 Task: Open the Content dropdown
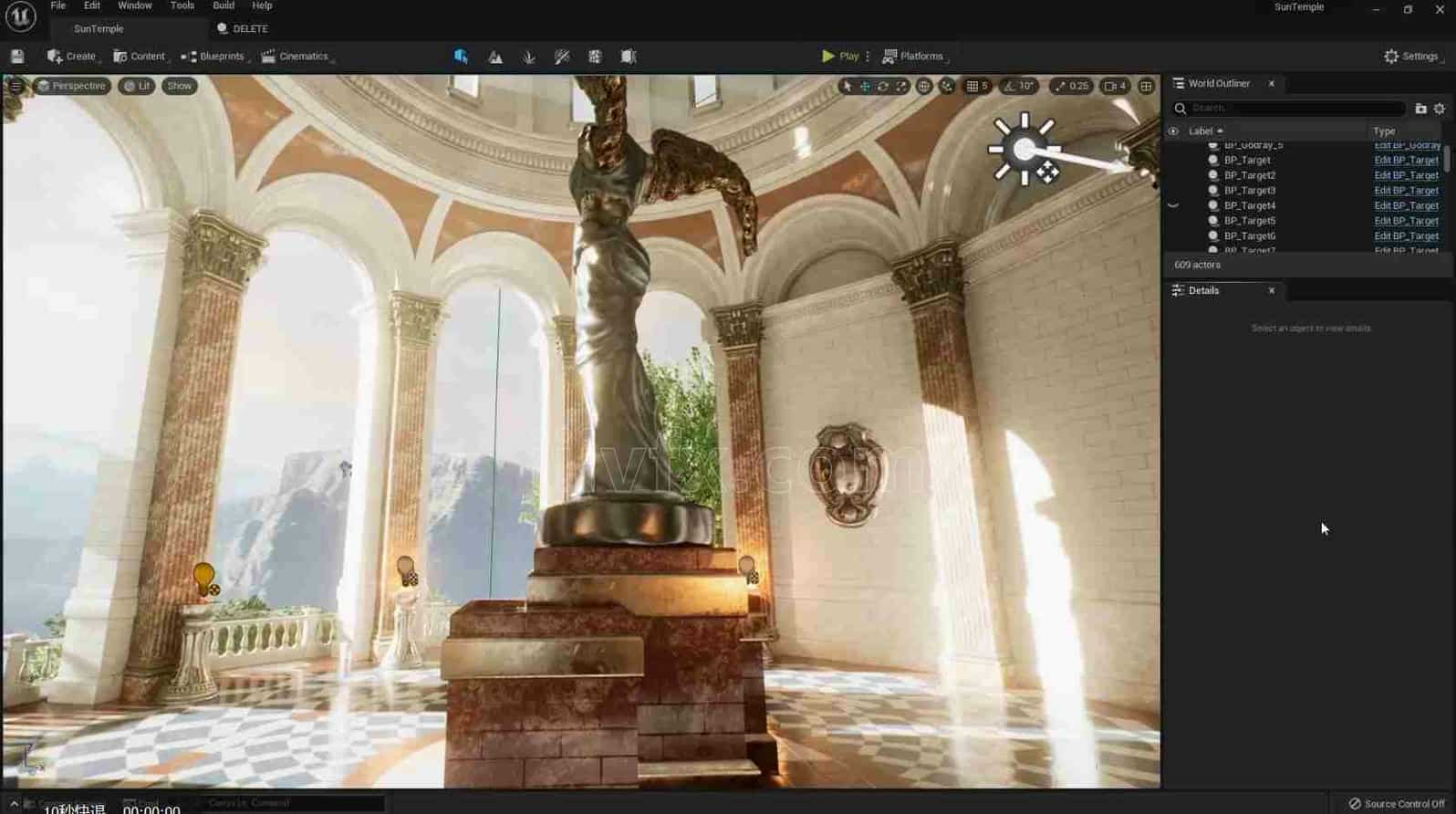(x=140, y=57)
